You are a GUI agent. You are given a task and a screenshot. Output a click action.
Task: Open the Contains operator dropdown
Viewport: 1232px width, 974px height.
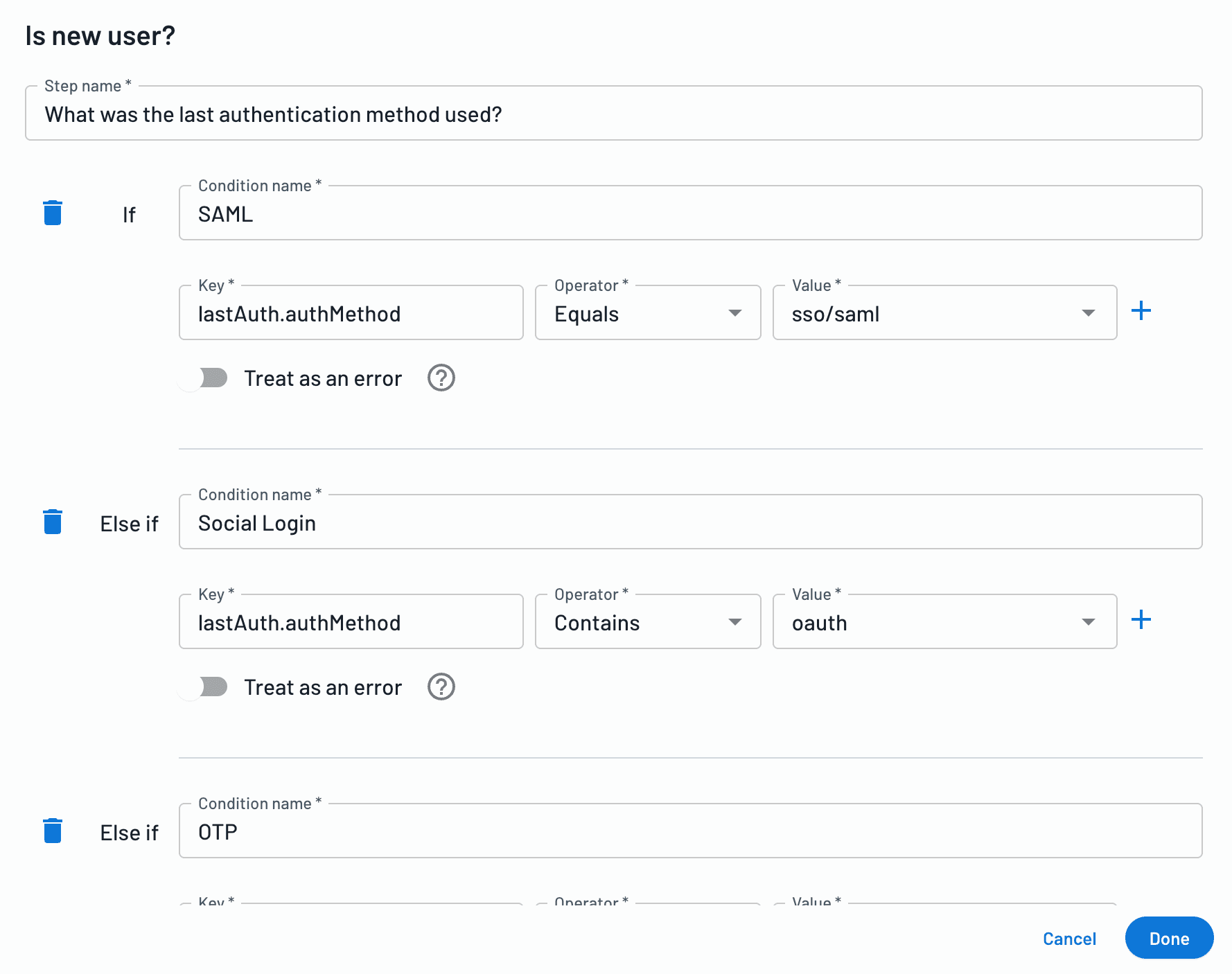click(734, 622)
